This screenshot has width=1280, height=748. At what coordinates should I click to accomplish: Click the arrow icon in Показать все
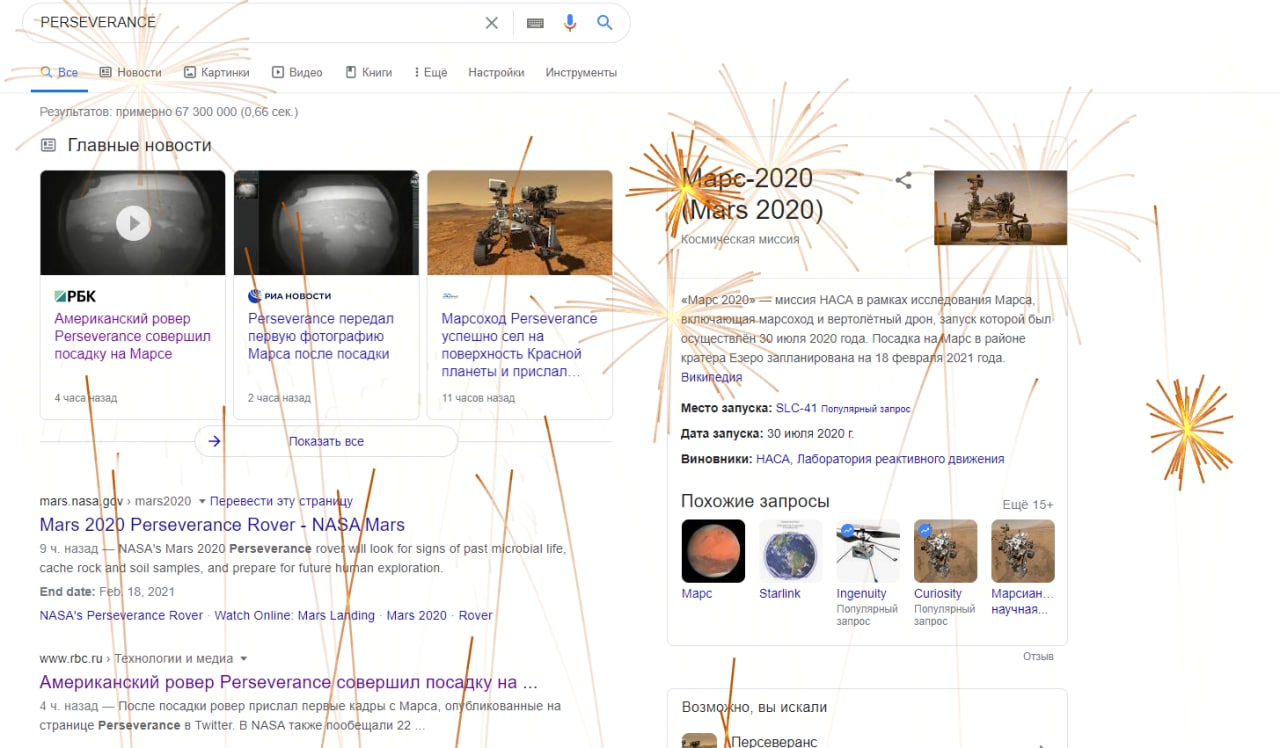click(x=214, y=441)
